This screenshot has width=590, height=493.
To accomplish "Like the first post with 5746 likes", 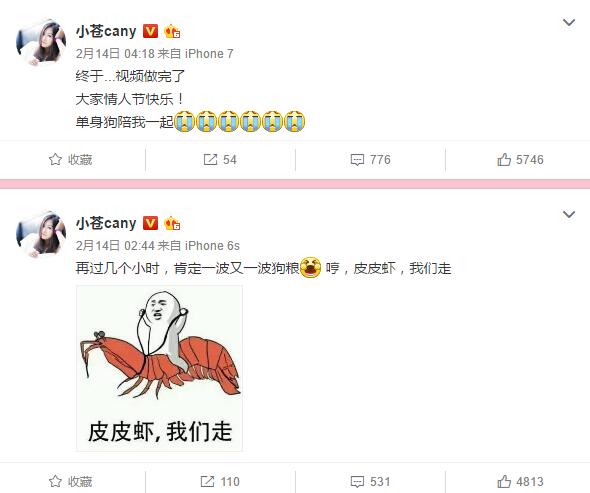I will click(x=520, y=160).
